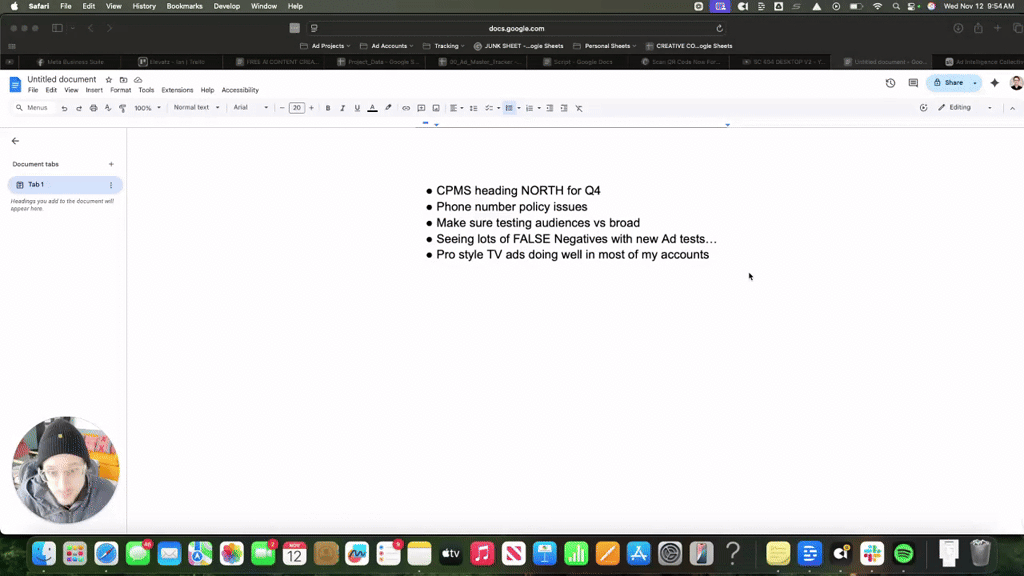This screenshot has width=1024, height=576.
Task: Toggle the bulleted list button
Action: pyautogui.click(x=509, y=108)
